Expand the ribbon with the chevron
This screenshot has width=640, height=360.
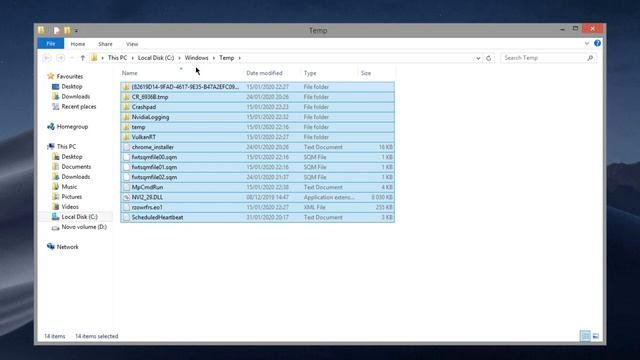click(x=587, y=43)
